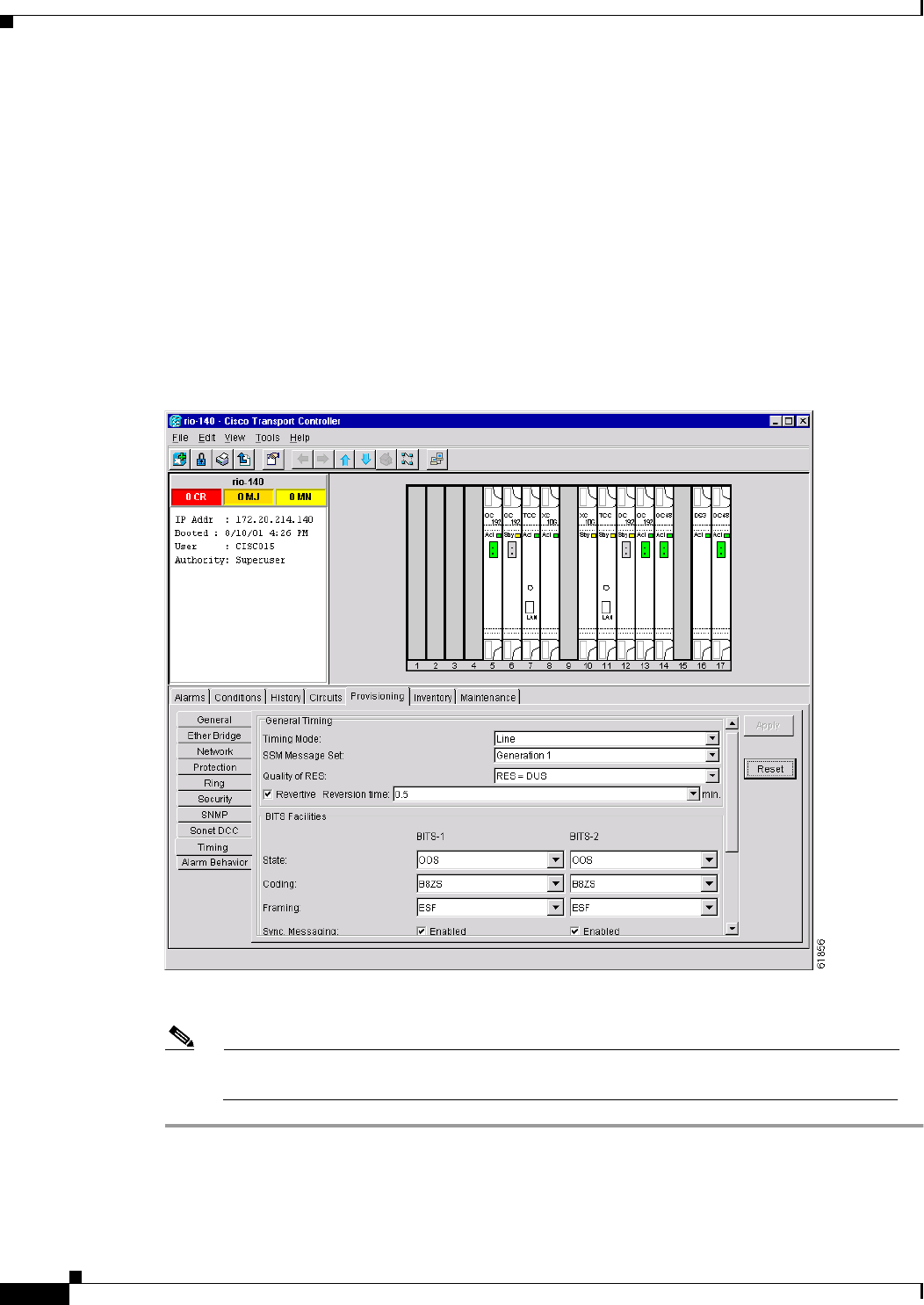Switch to the Inventory tab
924x1305 pixels.
click(x=433, y=698)
